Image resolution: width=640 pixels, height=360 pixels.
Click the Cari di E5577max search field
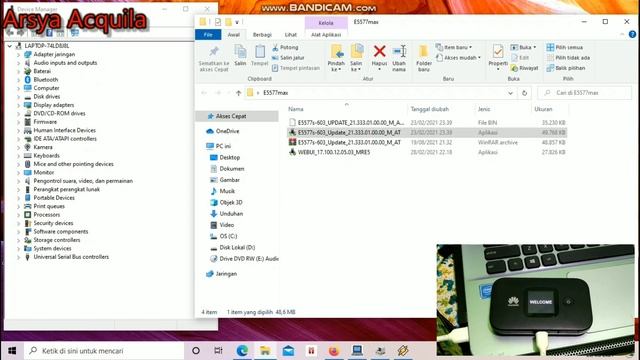tap(584, 93)
